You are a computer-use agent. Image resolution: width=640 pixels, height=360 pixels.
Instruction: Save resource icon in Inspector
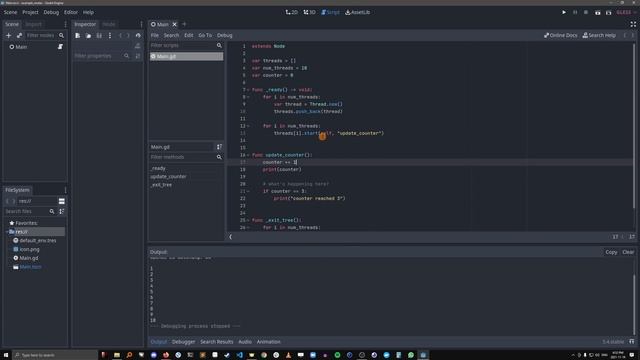99,36
